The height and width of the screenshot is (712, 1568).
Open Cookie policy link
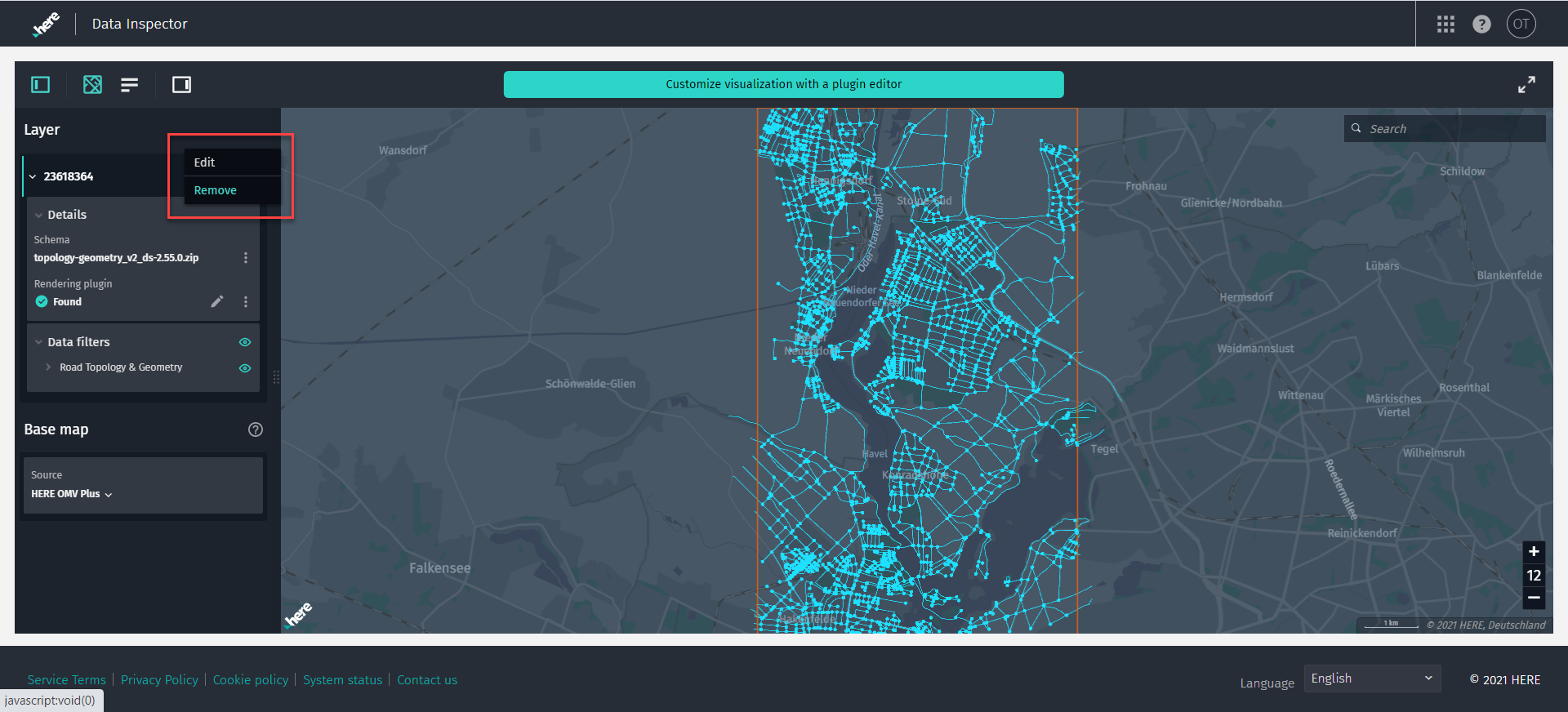pyautogui.click(x=251, y=680)
